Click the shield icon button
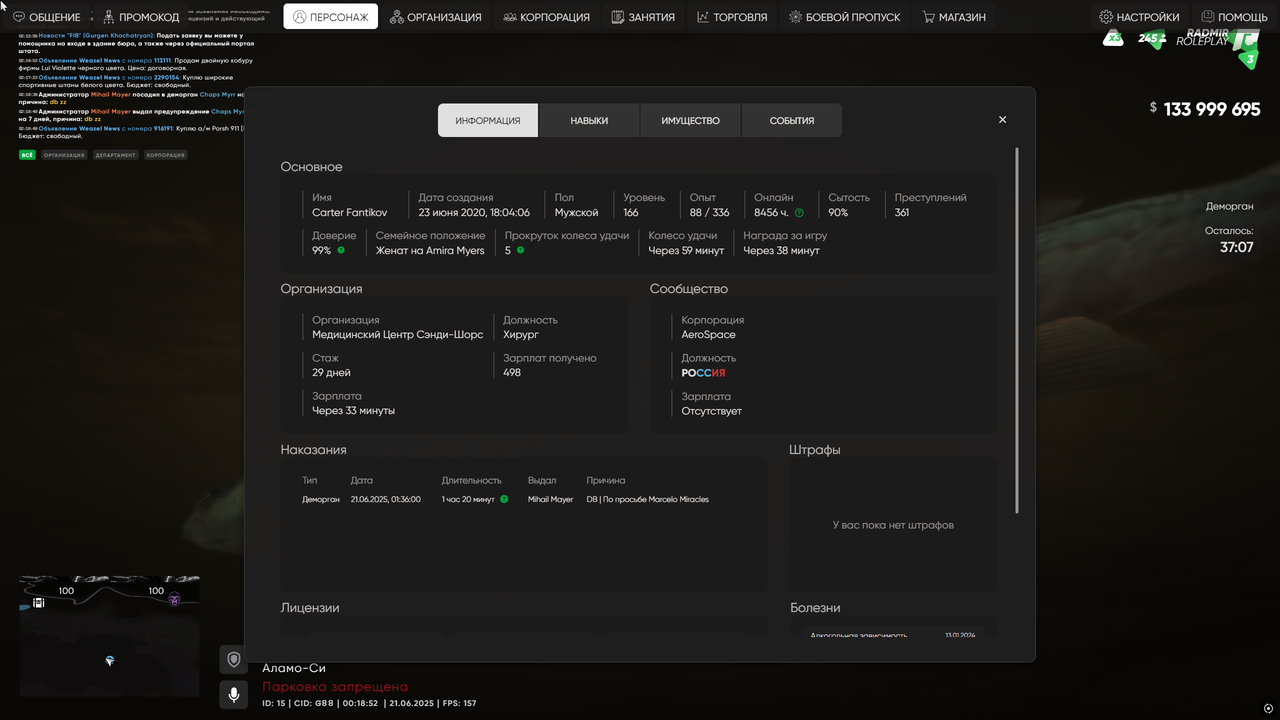Viewport: 1280px width, 720px height. pos(234,660)
